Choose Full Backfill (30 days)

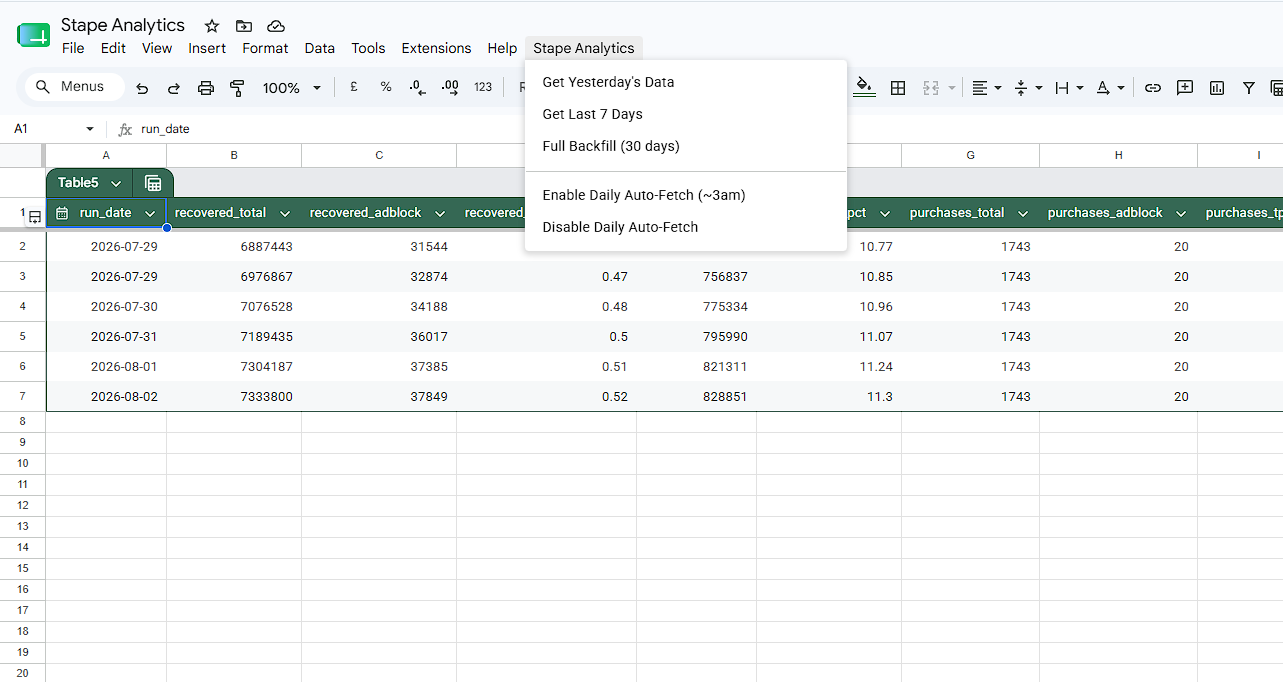coord(686,146)
